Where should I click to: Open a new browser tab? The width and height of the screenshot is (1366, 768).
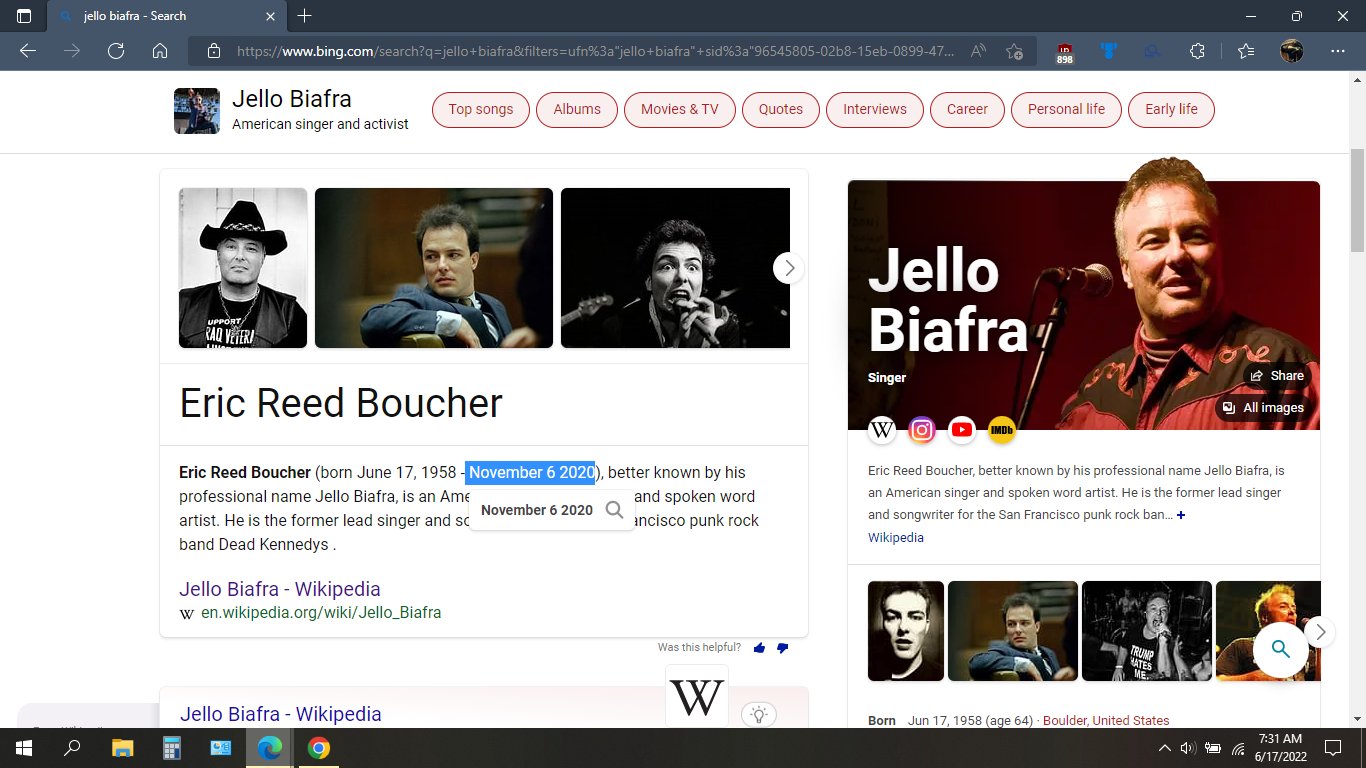click(x=305, y=16)
